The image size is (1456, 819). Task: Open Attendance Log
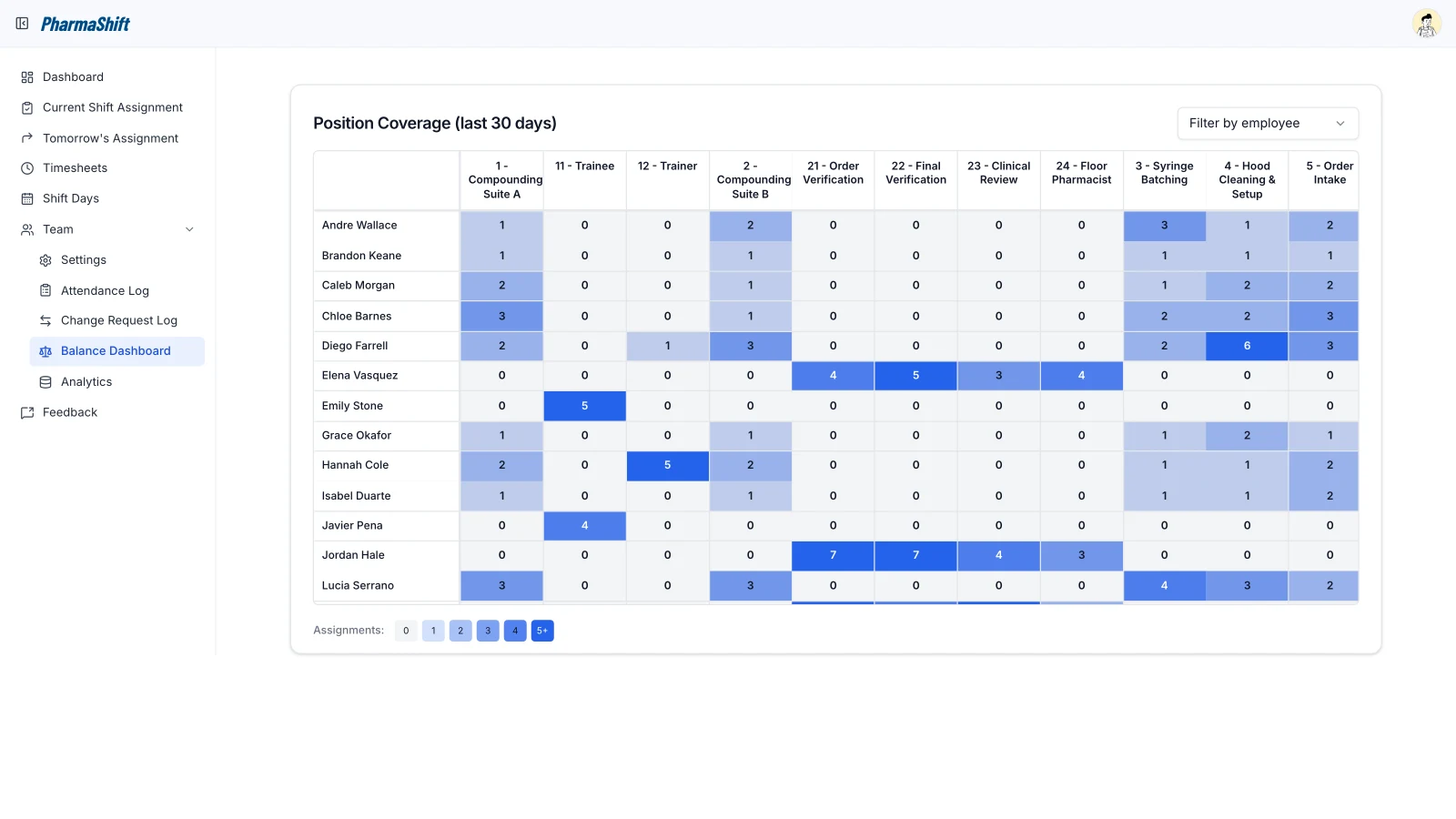[x=105, y=290]
